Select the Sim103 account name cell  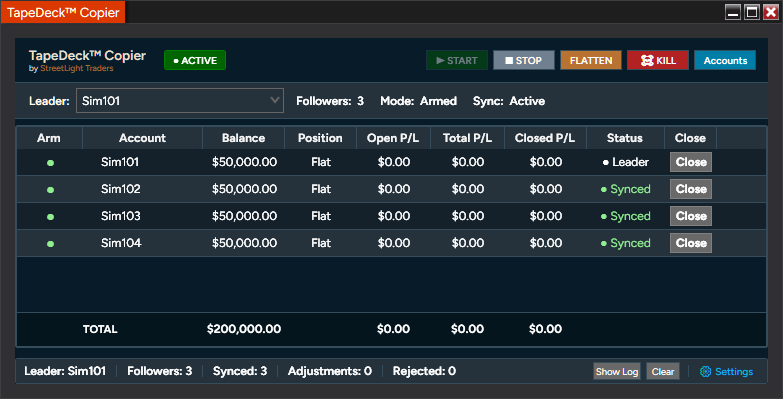pyautogui.click(x=121, y=216)
